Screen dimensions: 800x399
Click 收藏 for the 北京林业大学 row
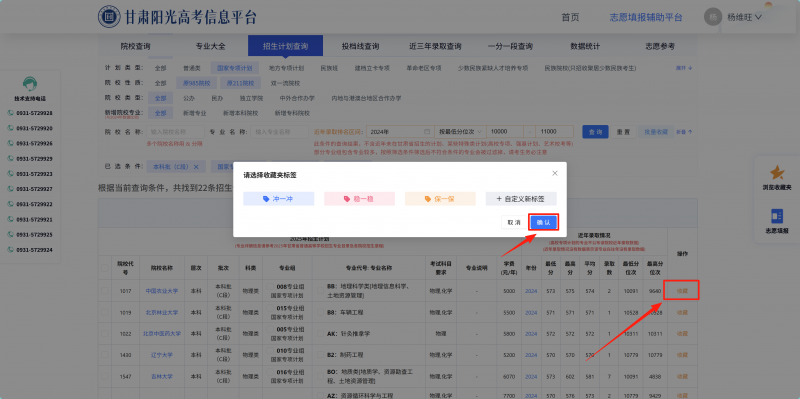pos(682,312)
